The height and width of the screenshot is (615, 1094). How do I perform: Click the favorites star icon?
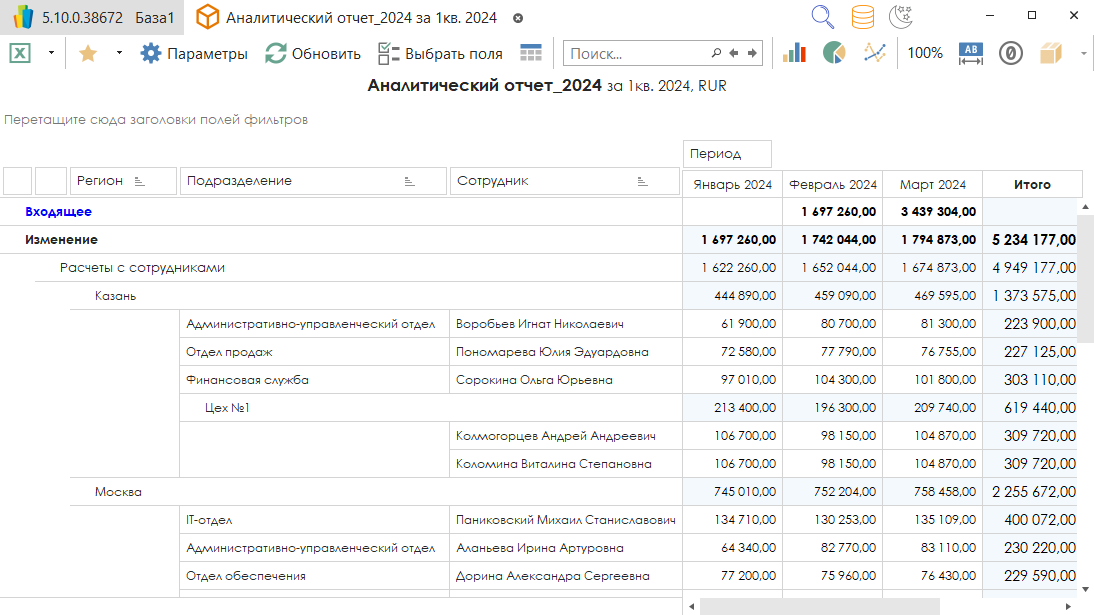pyautogui.click(x=87, y=54)
